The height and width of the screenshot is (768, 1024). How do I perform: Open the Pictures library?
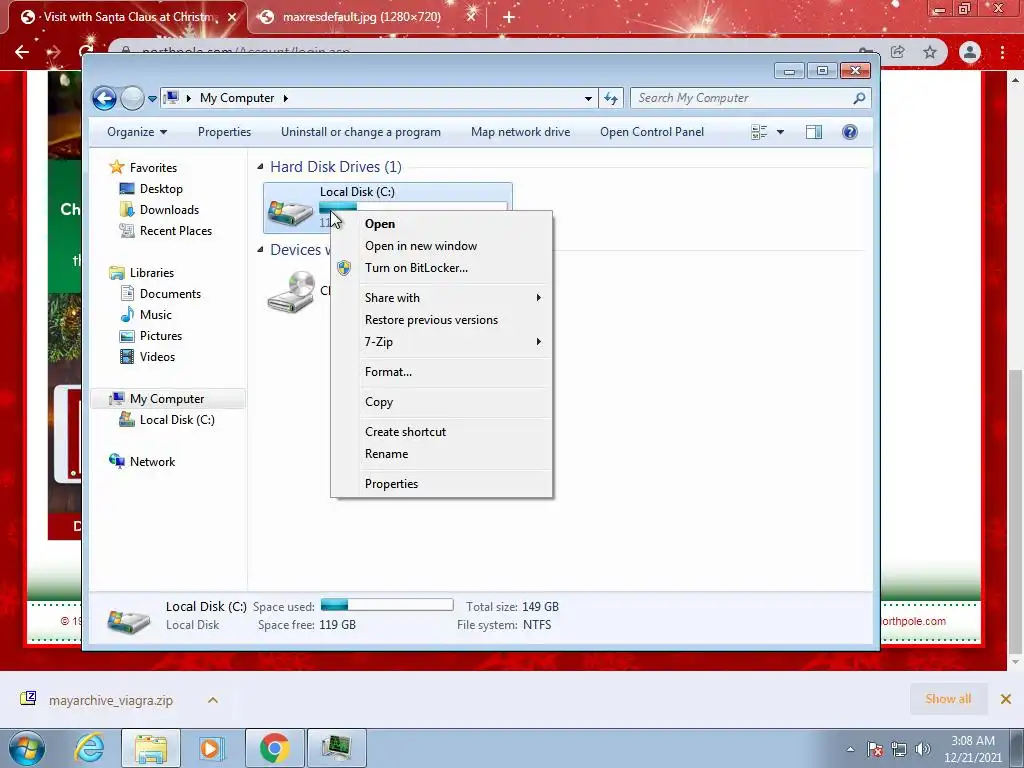(161, 336)
